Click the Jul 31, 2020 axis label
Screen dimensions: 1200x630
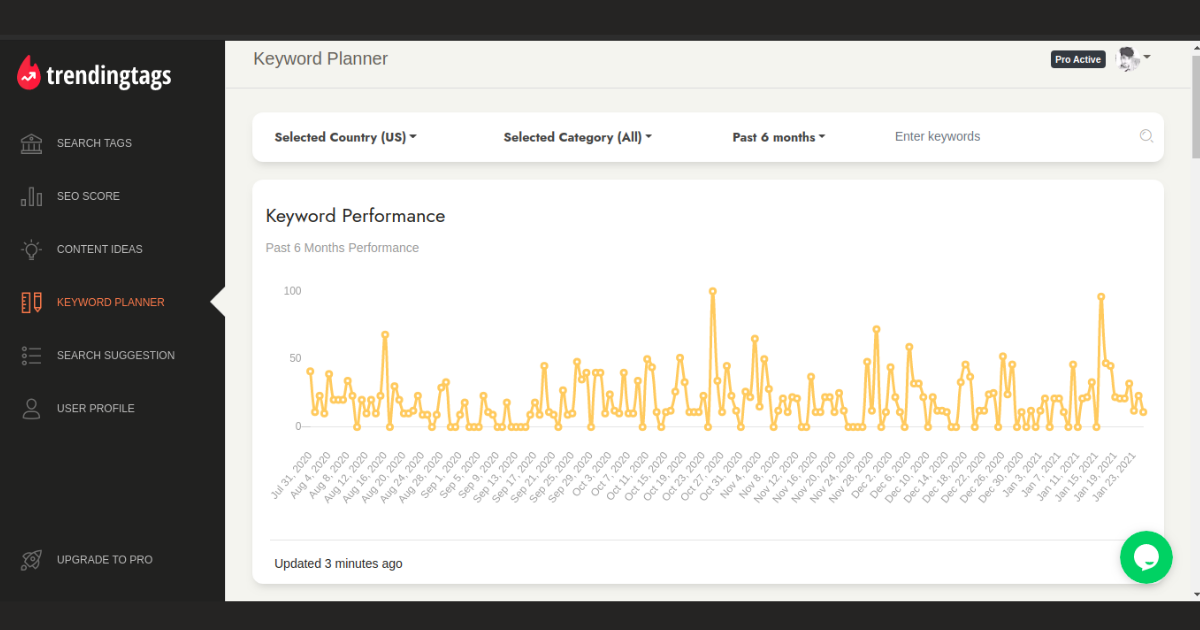[x=293, y=474]
